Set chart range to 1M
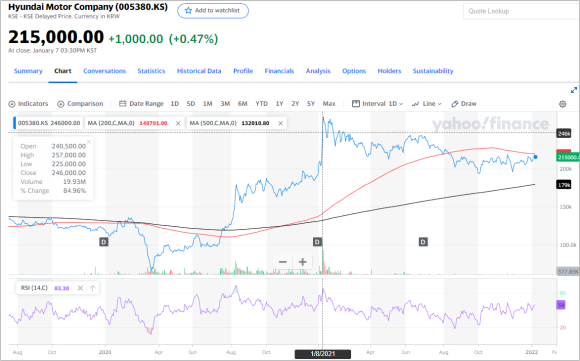The width and height of the screenshot is (580, 361). (208, 104)
